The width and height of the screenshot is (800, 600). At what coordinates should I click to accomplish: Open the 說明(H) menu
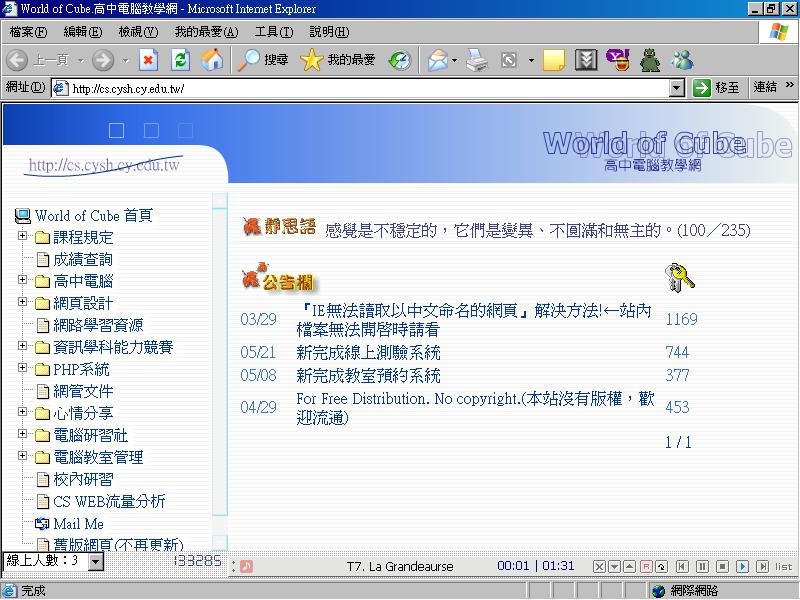click(329, 32)
